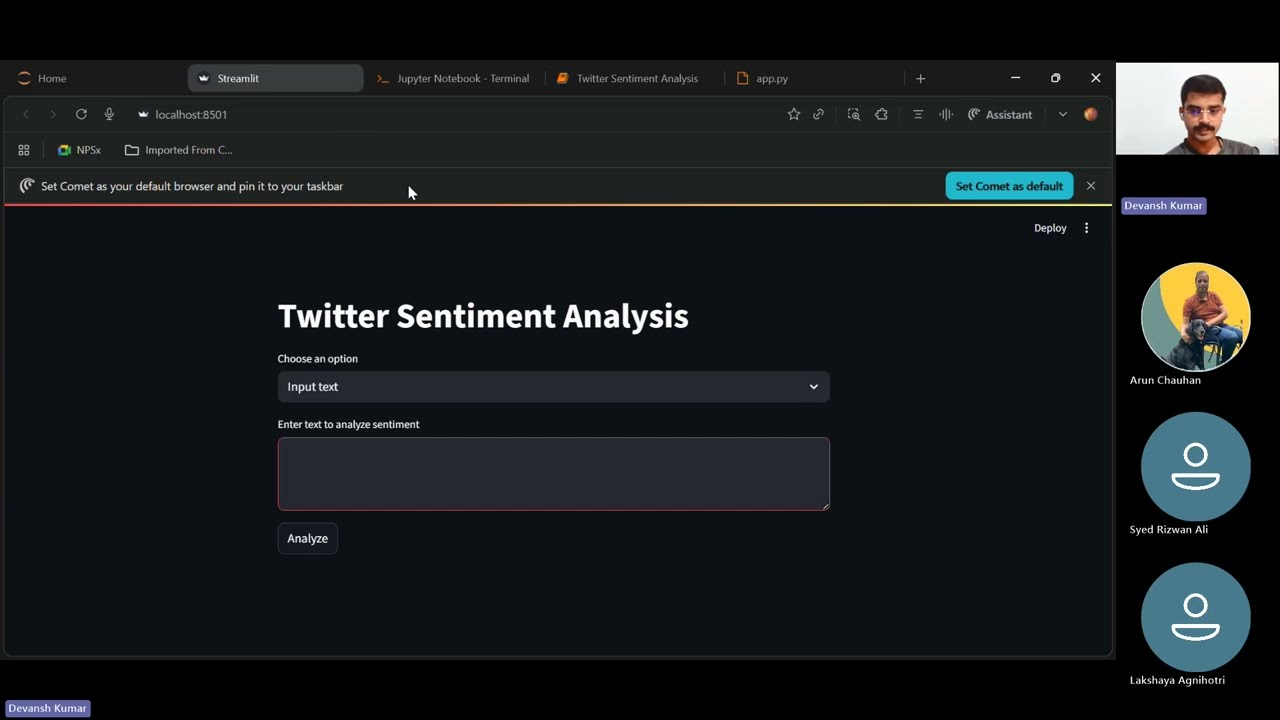Select Lakshaya Agnihotri's participant avatar
This screenshot has width=1280, height=720.
coord(1196,617)
